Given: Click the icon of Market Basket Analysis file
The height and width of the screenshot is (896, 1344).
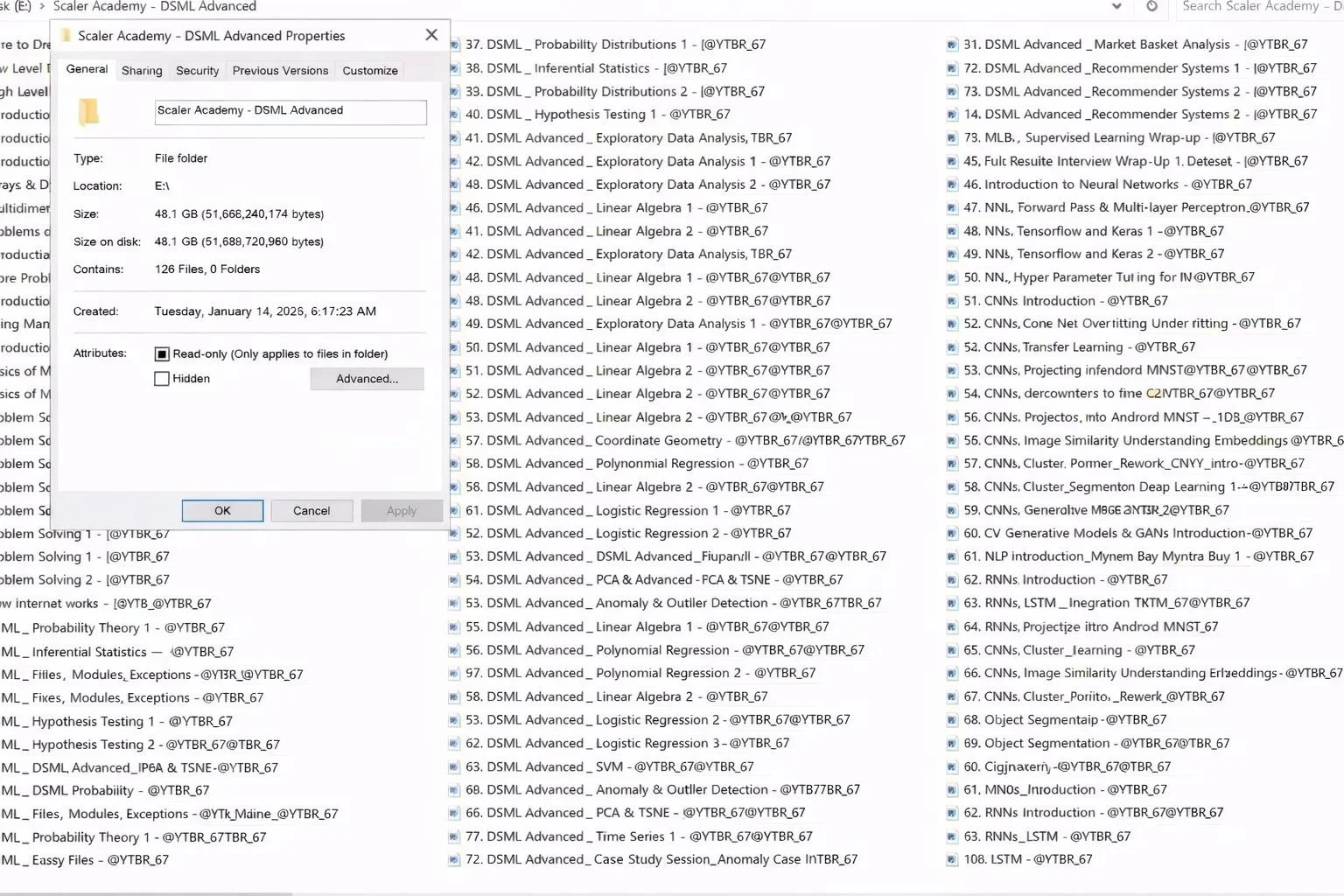Looking at the screenshot, I should (952, 45).
